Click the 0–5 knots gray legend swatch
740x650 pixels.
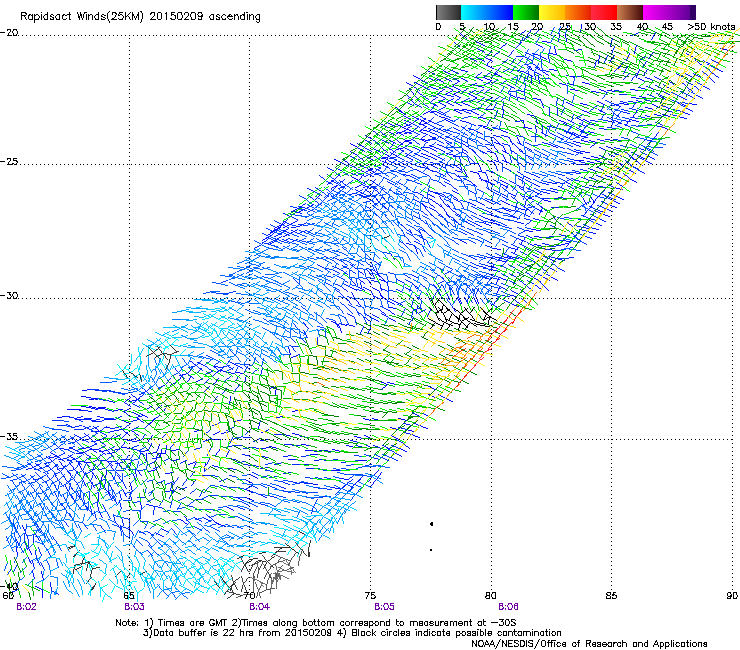tap(448, 12)
